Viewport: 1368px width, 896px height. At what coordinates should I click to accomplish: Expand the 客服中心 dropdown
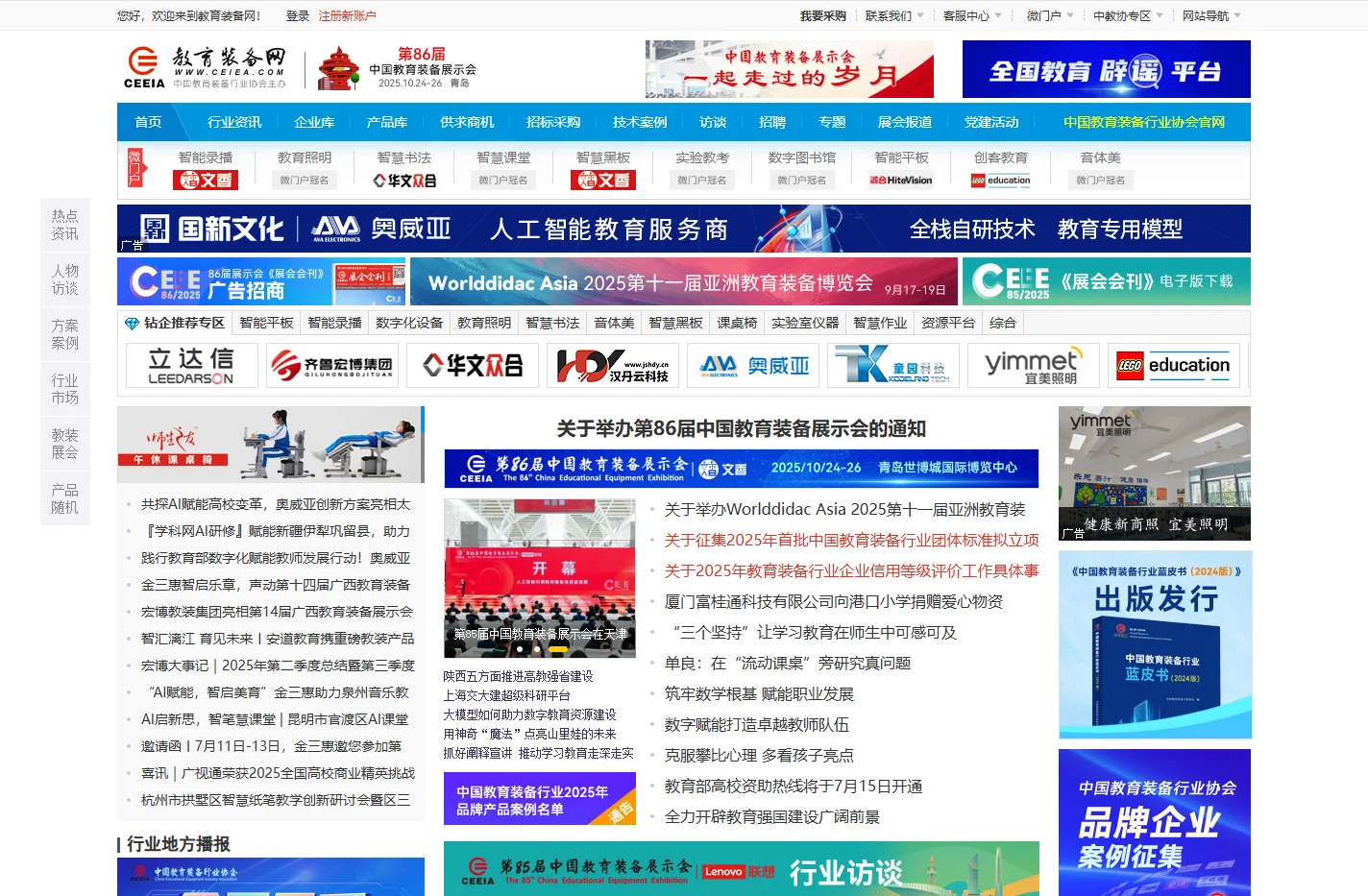point(972,15)
